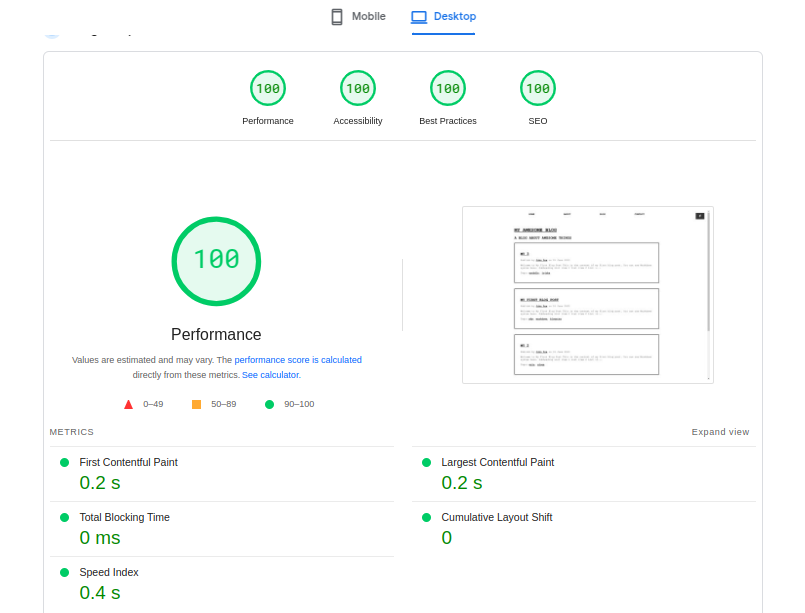Open the Best Practices score gauge
The width and height of the screenshot is (805, 613).
[x=448, y=88]
